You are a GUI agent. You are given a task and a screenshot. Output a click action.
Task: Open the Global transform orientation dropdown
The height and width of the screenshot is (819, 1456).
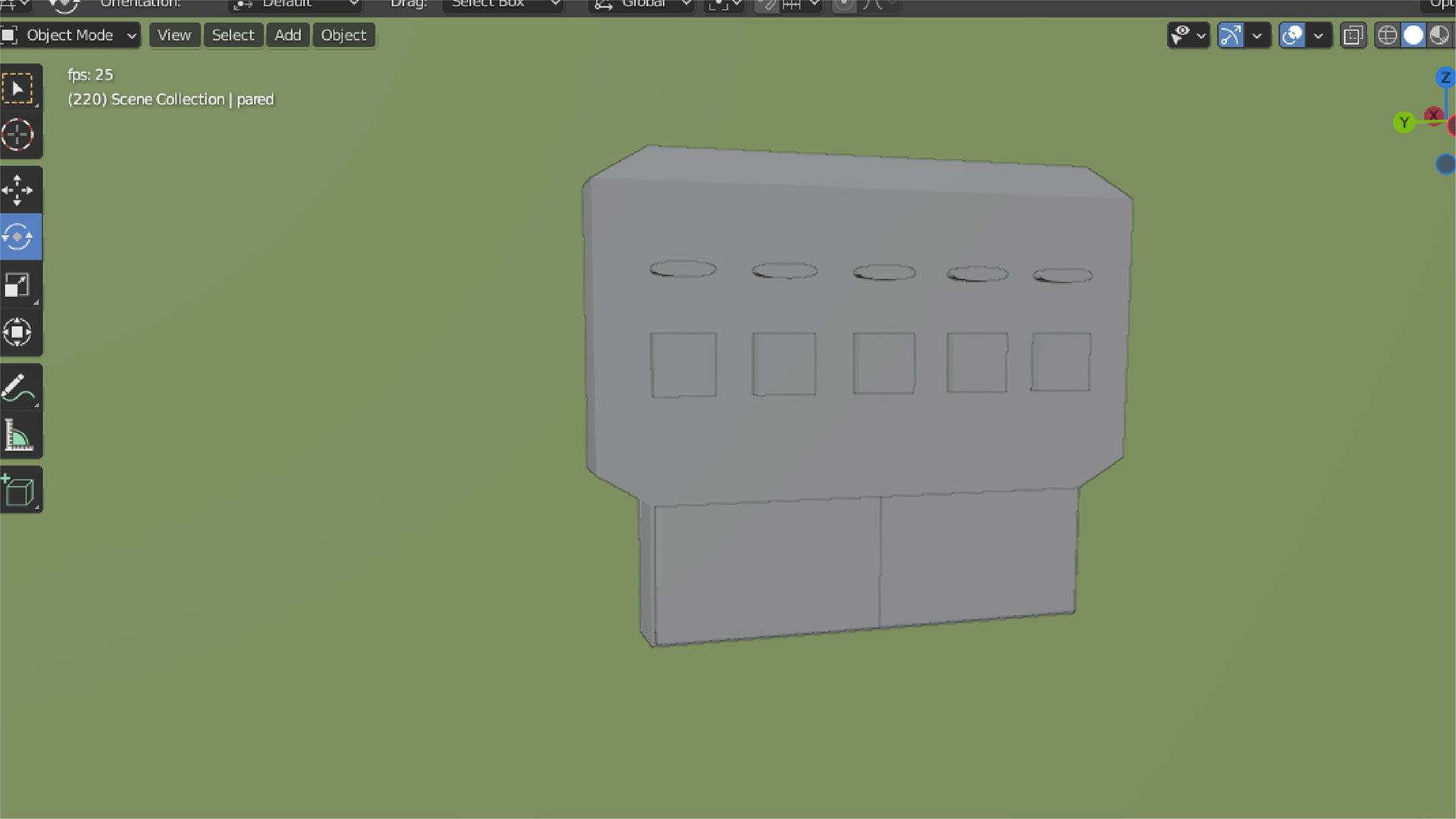(643, 5)
